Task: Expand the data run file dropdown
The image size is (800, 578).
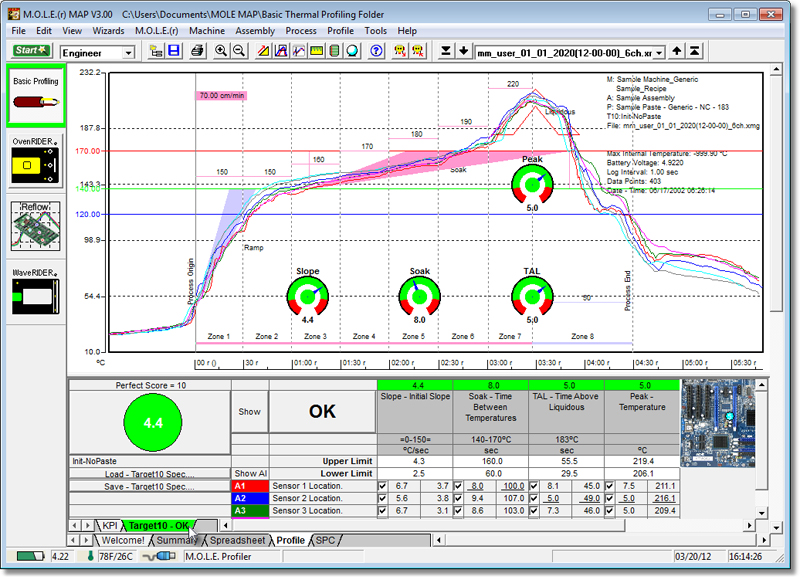Action: coord(659,53)
